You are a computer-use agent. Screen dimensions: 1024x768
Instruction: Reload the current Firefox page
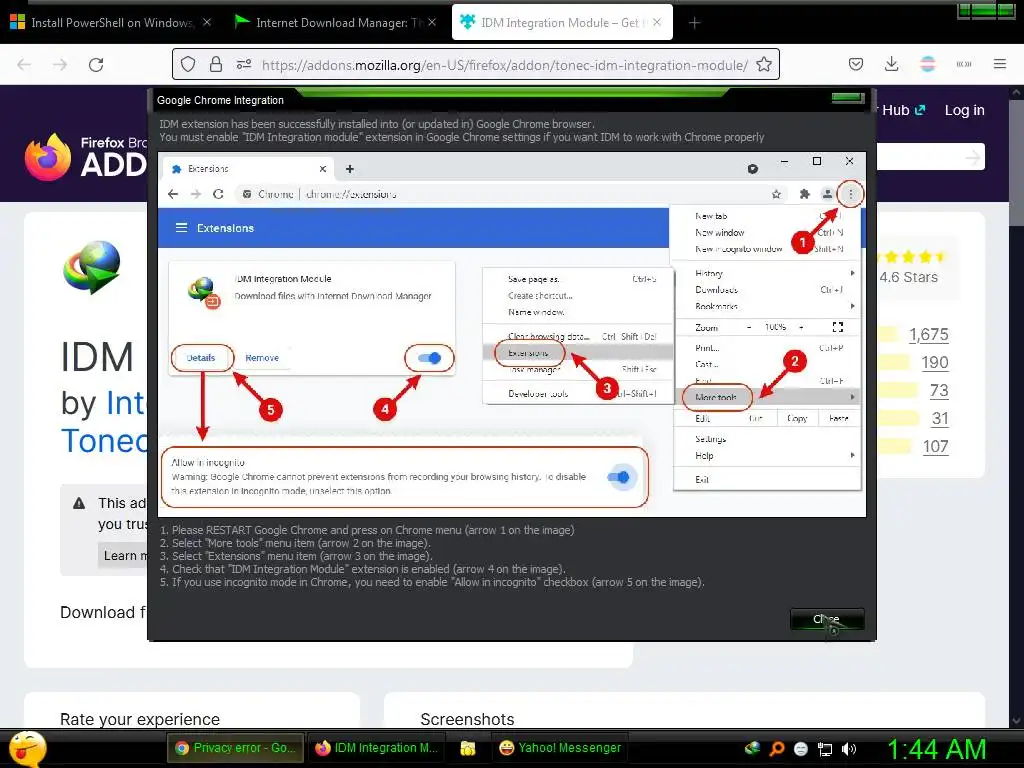point(96,65)
